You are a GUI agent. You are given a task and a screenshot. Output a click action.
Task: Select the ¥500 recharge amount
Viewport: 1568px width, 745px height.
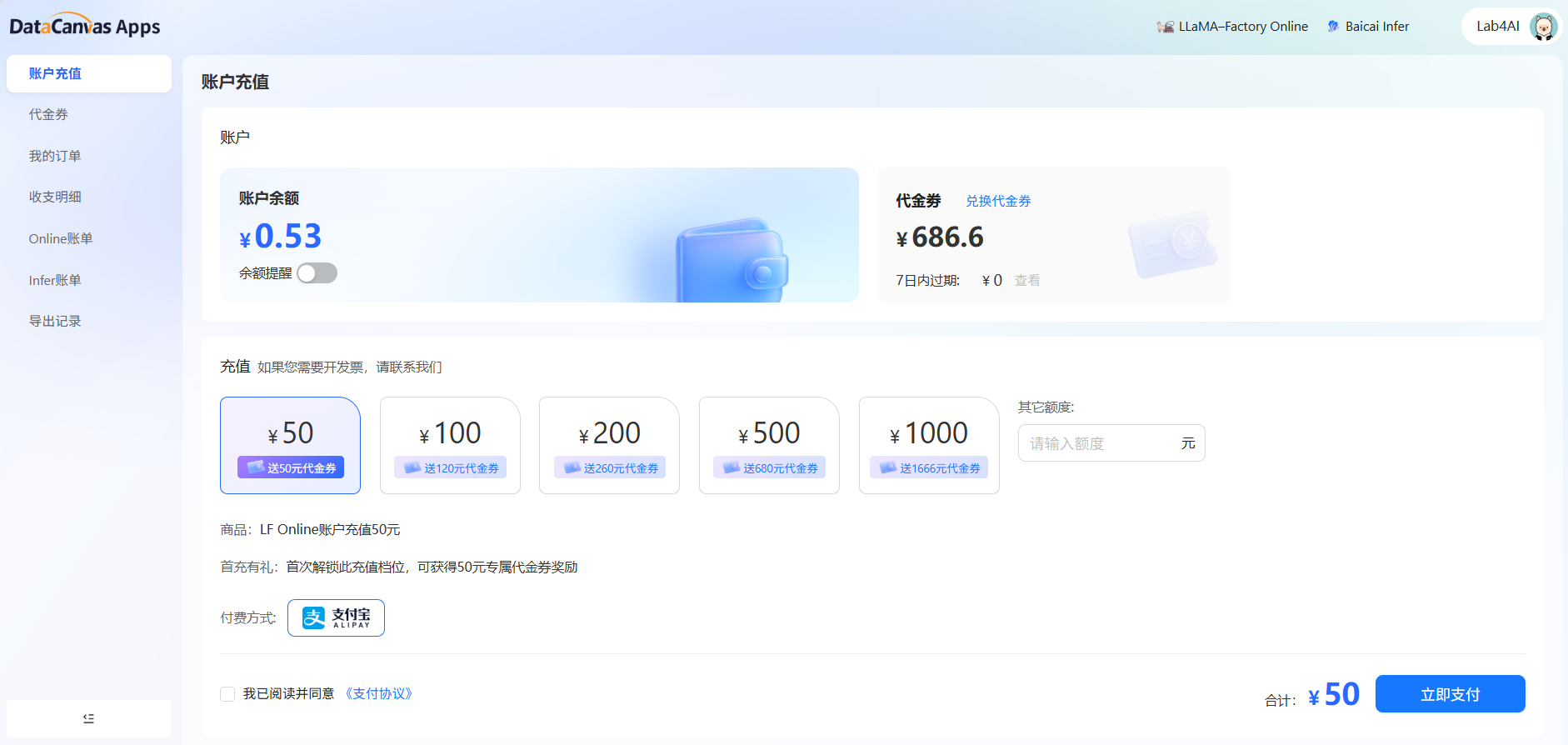pyautogui.click(x=769, y=445)
